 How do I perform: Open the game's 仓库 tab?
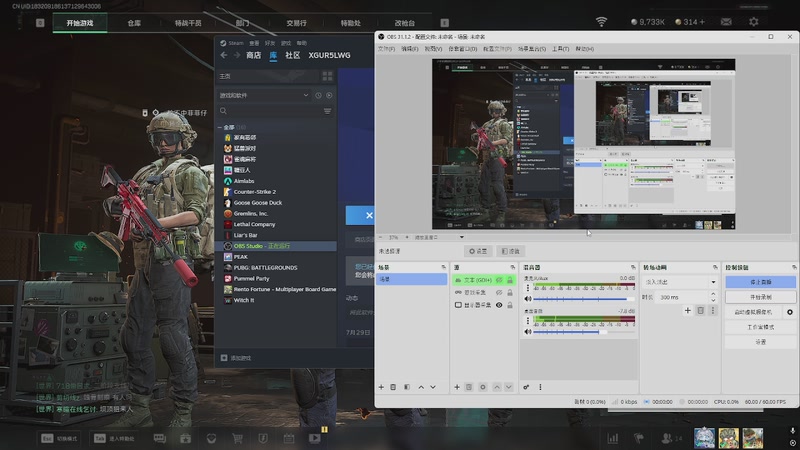(x=134, y=23)
